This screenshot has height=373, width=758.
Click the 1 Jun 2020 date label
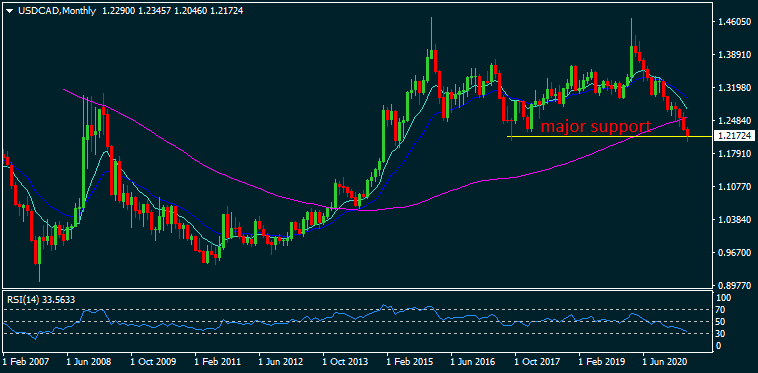click(666, 361)
